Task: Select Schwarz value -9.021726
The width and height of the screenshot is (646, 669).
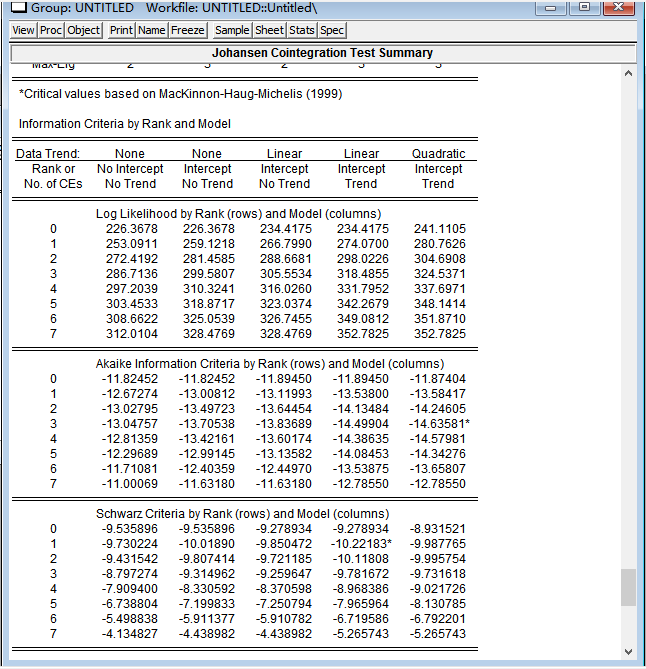Action: (x=438, y=589)
